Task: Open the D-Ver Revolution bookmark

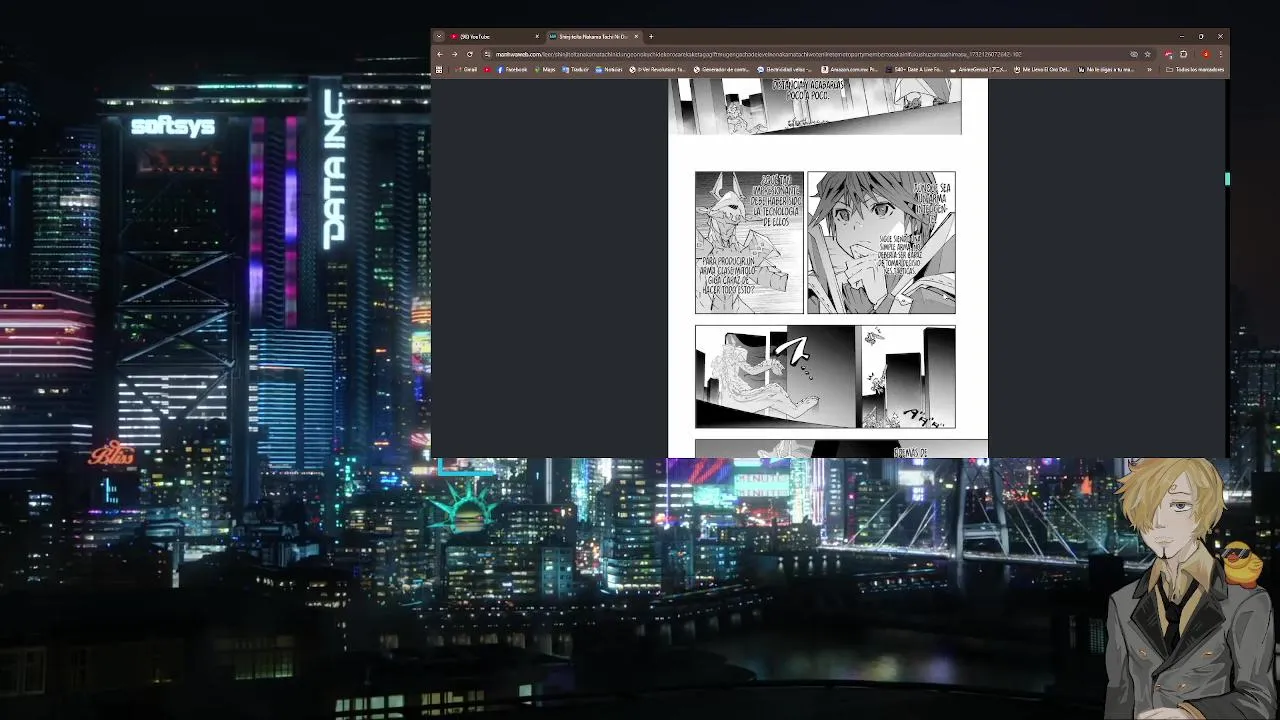Action: click(x=658, y=70)
